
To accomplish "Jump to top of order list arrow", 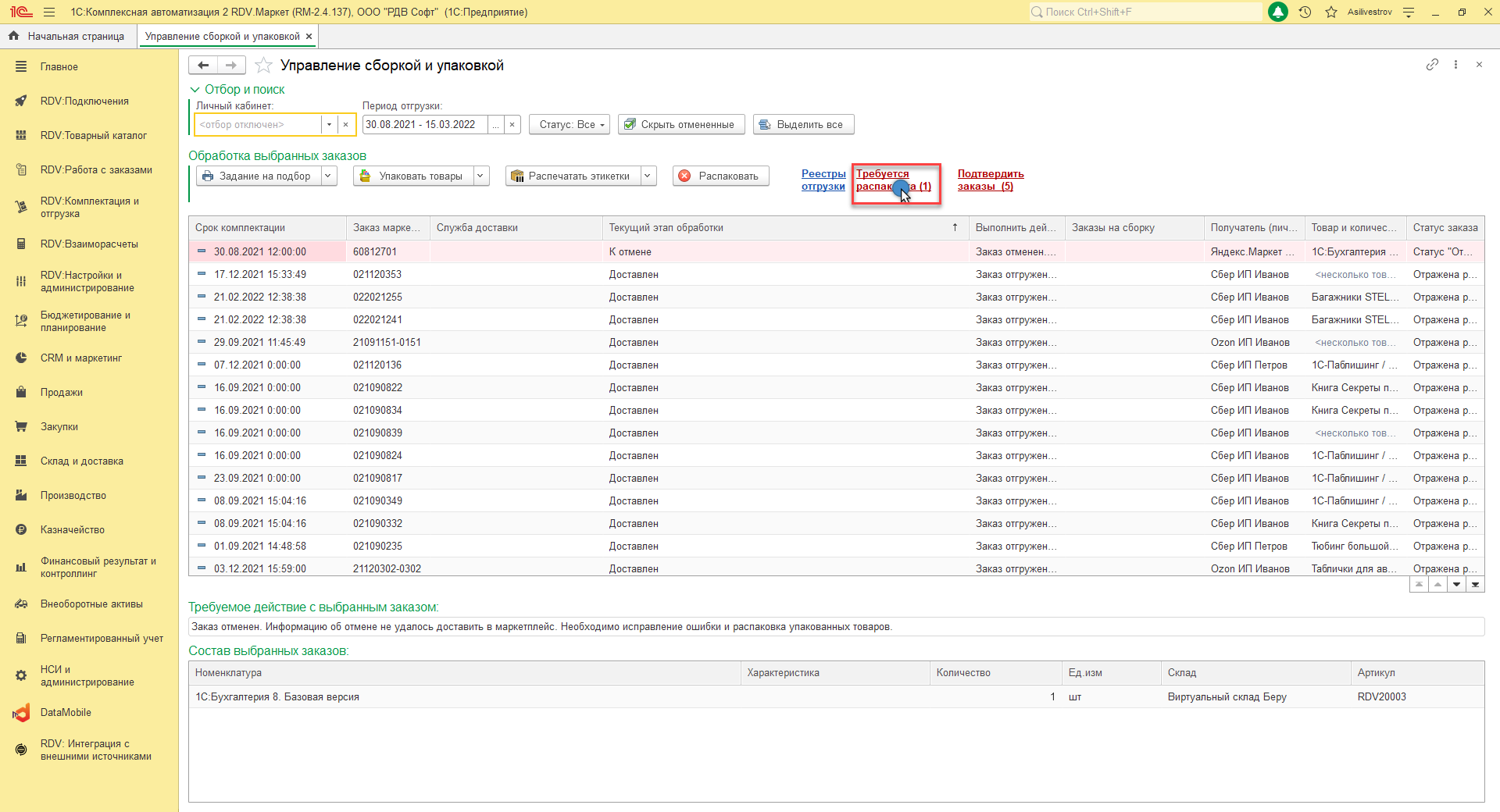I will (1419, 585).
